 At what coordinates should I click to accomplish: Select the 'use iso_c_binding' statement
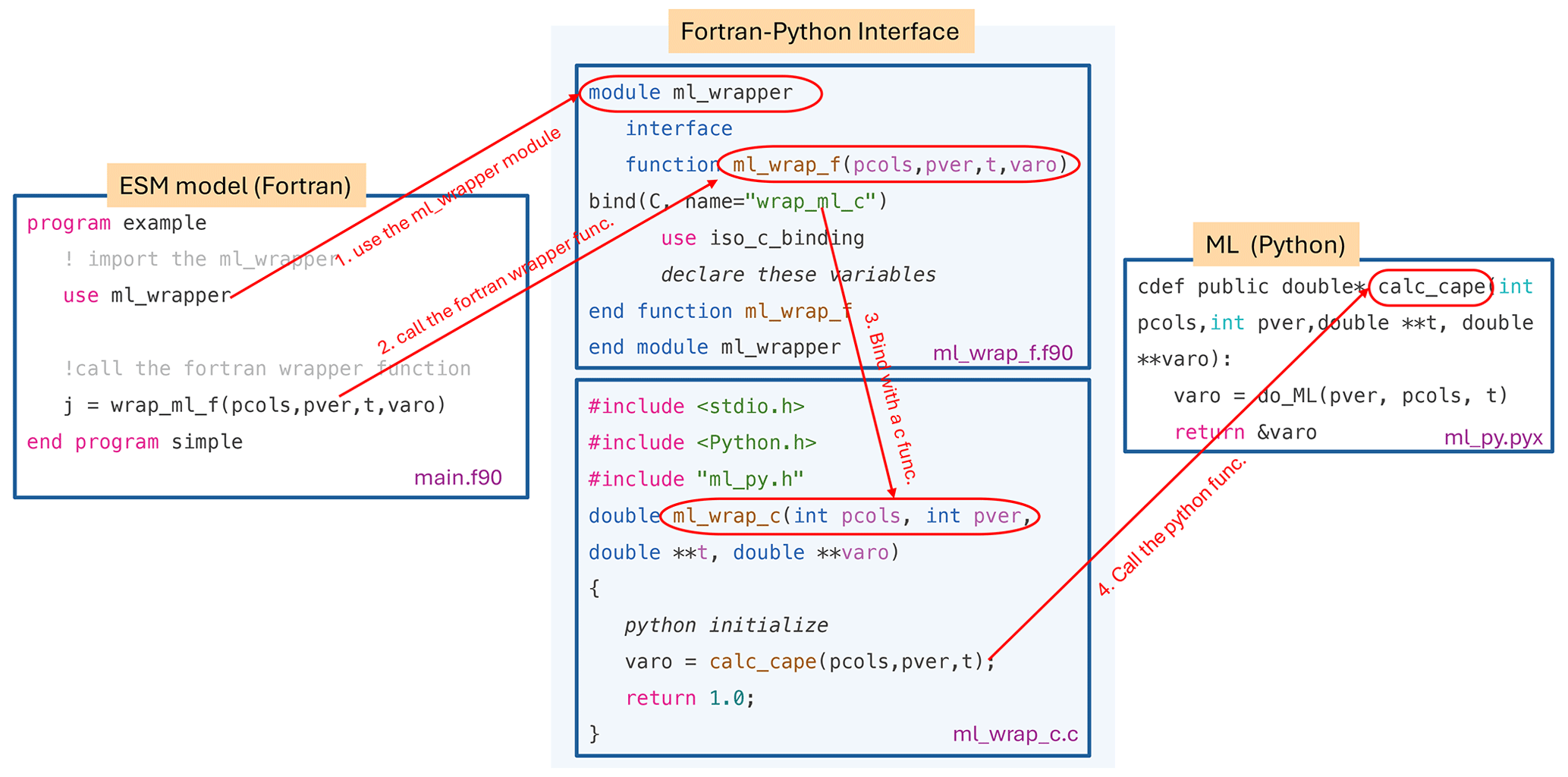click(762, 238)
